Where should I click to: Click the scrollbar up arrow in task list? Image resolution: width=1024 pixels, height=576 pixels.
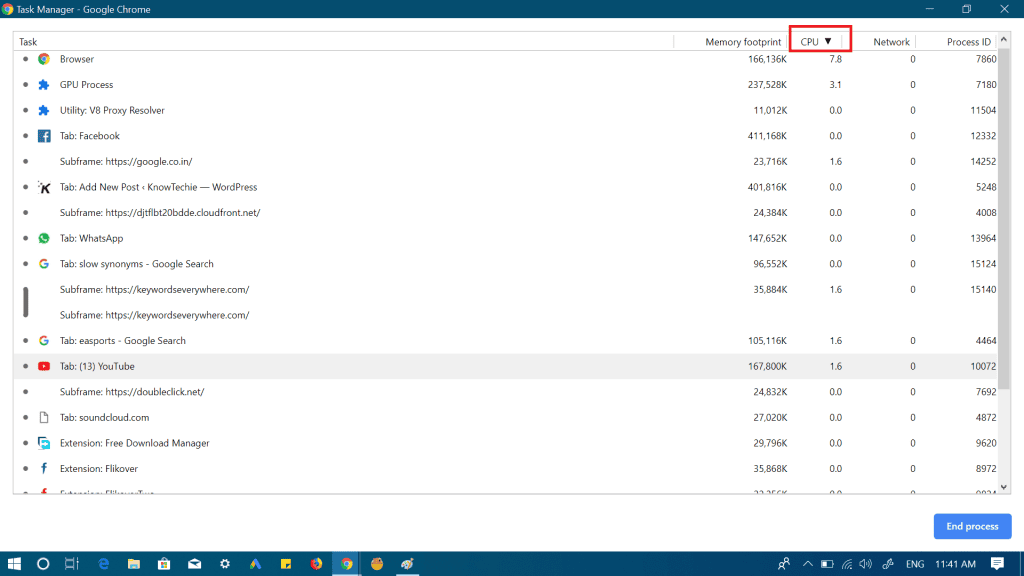1004,40
